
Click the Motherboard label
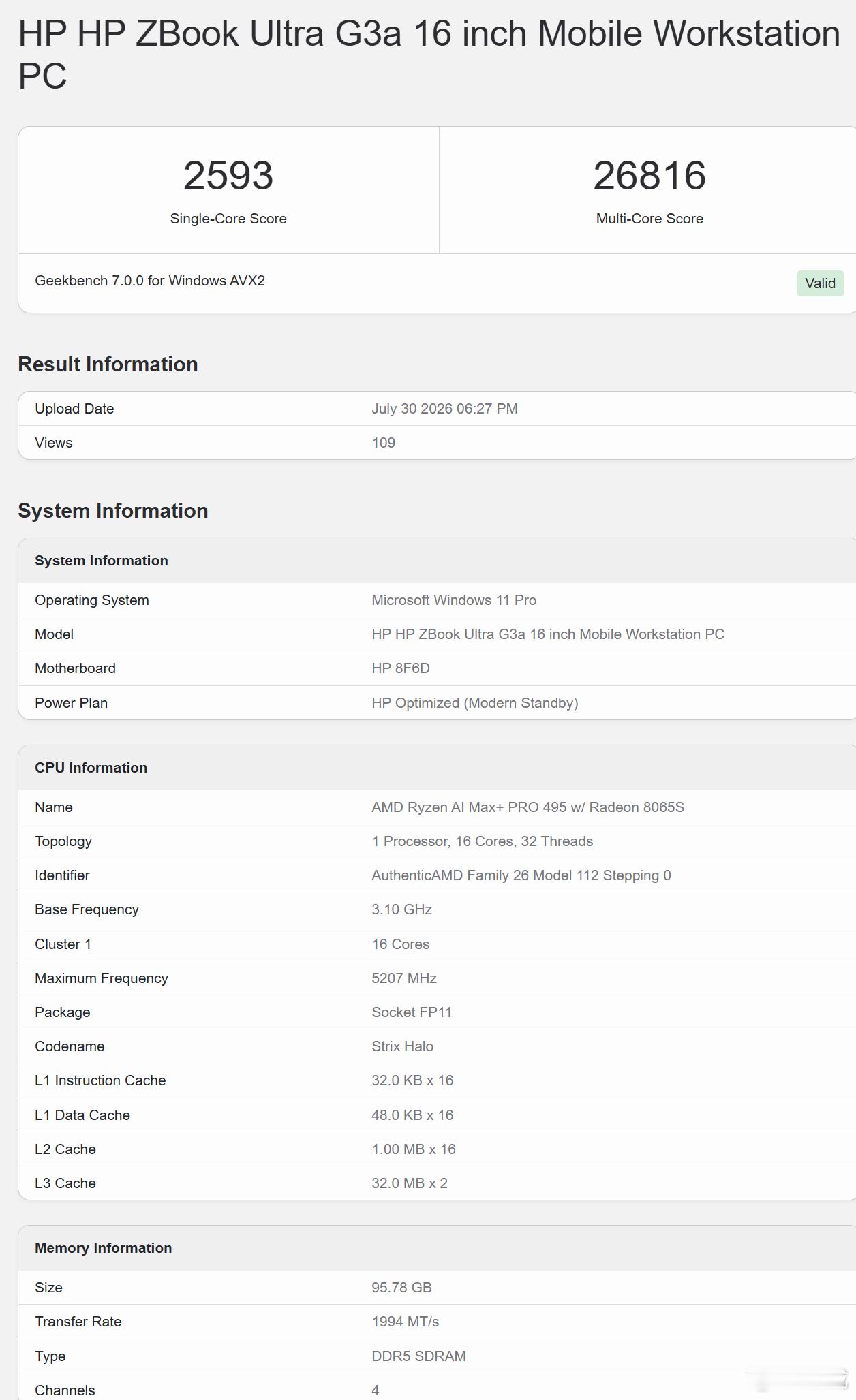(75, 668)
